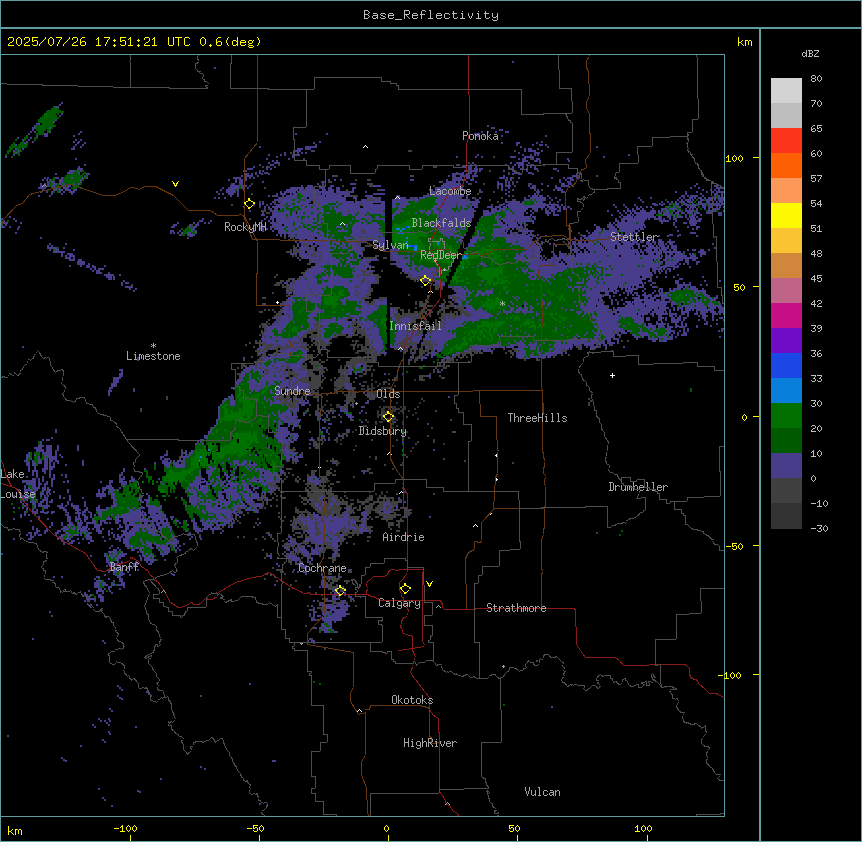
Task: Click the bright green 30-20 dBZ swatch
Action: point(786,416)
